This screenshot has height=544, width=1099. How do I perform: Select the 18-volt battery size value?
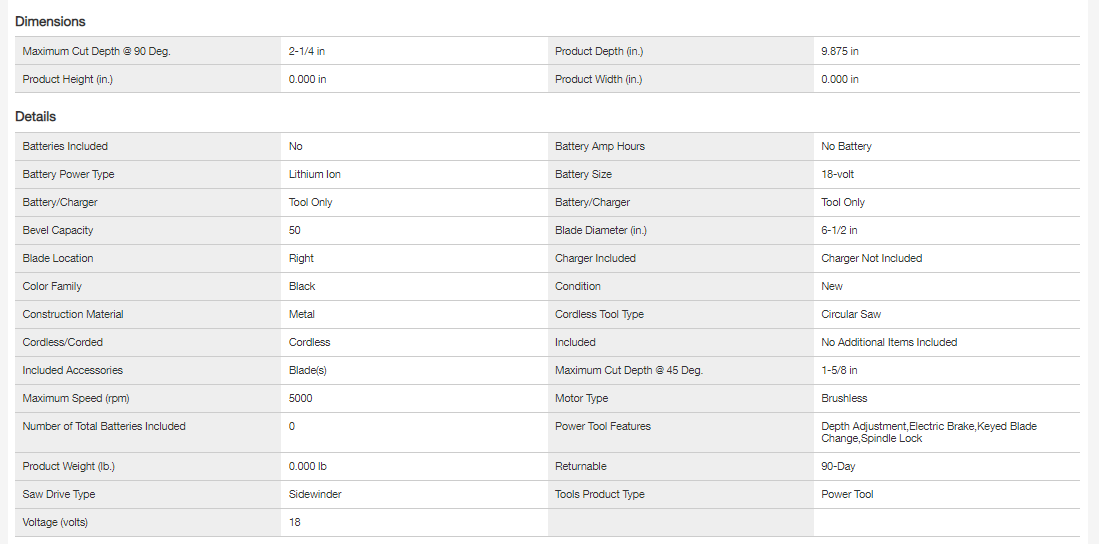[837, 174]
